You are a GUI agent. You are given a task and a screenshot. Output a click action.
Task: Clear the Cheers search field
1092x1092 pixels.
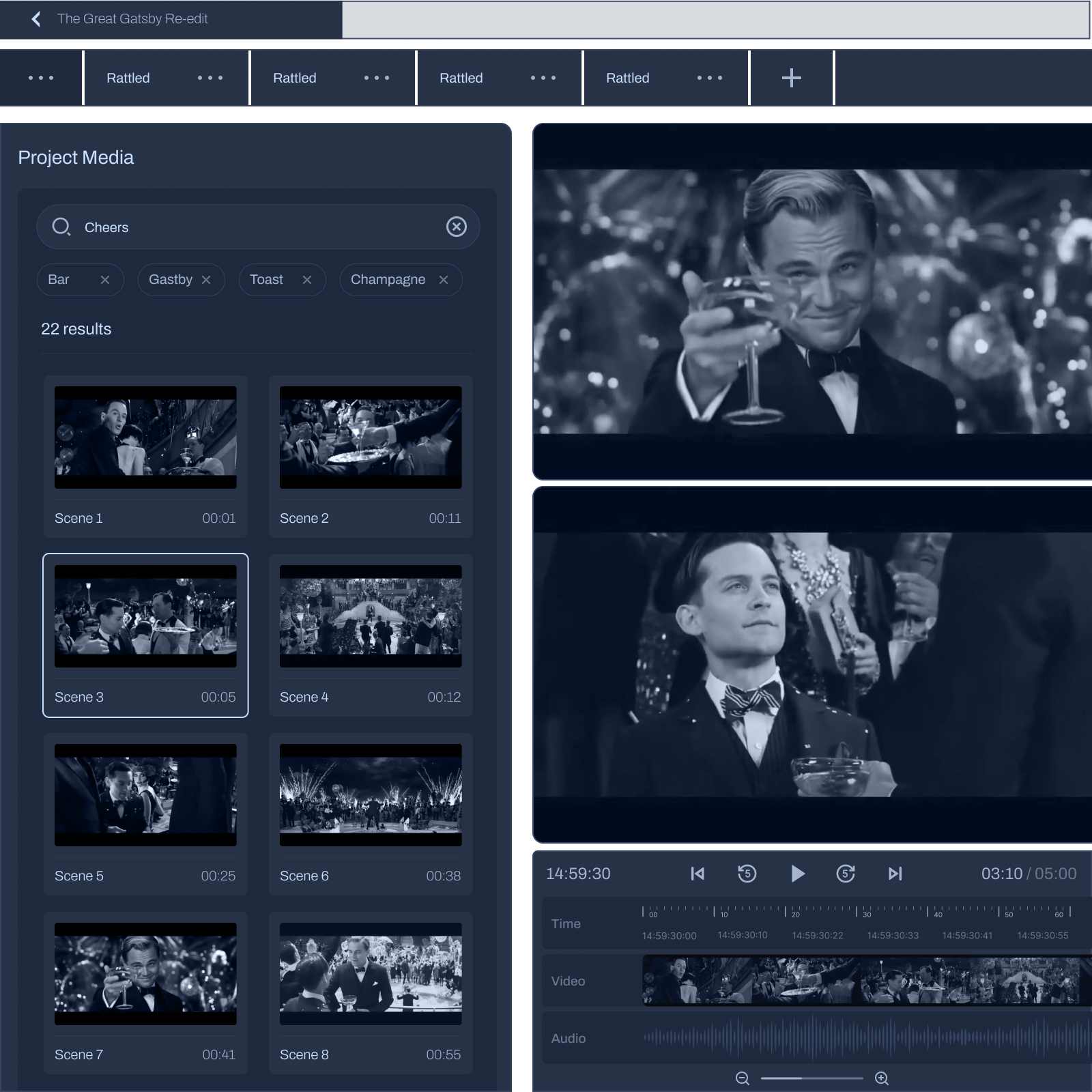pyautogui.click(x=456, y=227)
